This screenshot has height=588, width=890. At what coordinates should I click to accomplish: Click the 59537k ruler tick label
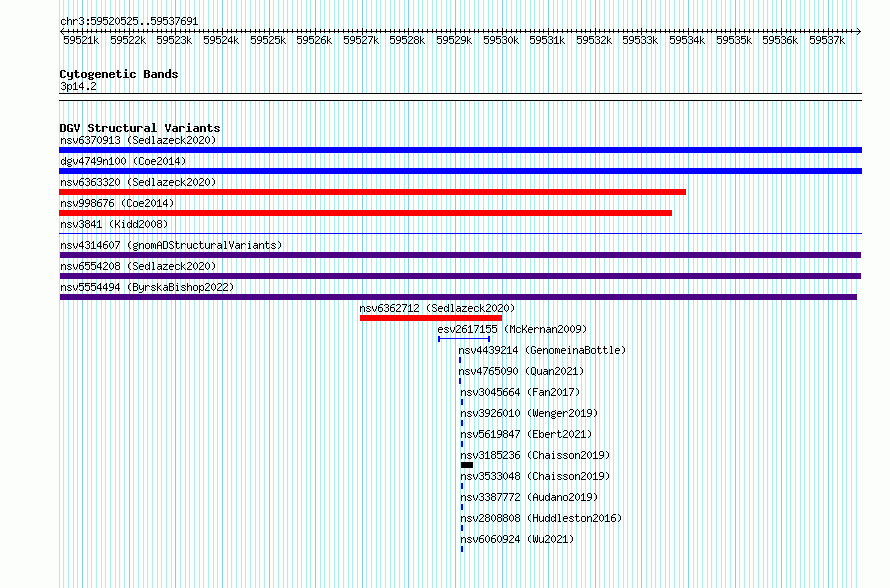827,40
